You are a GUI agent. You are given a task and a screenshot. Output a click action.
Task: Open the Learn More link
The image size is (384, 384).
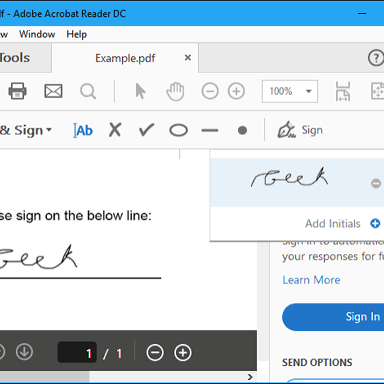[311, 280]
